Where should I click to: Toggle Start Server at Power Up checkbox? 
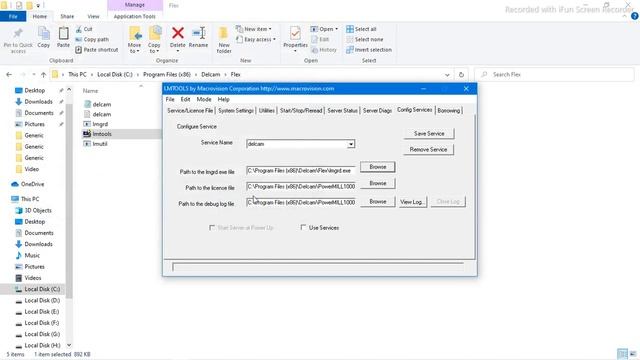[212, 227]
